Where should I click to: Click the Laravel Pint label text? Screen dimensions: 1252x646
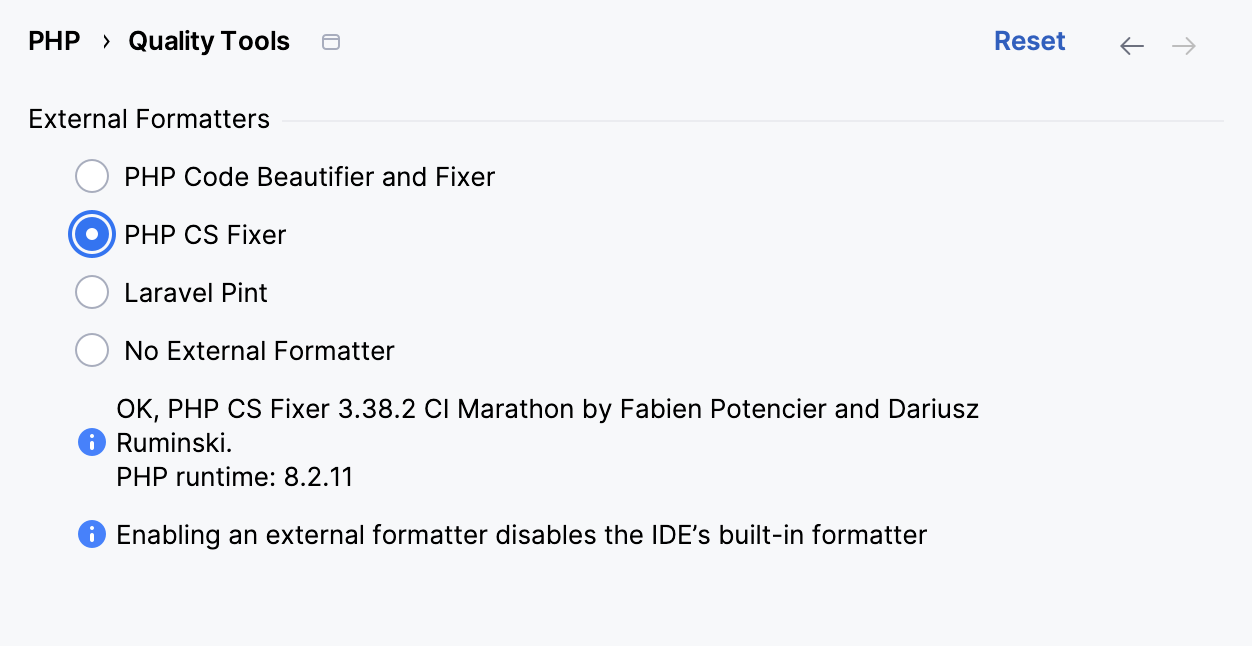195,292
